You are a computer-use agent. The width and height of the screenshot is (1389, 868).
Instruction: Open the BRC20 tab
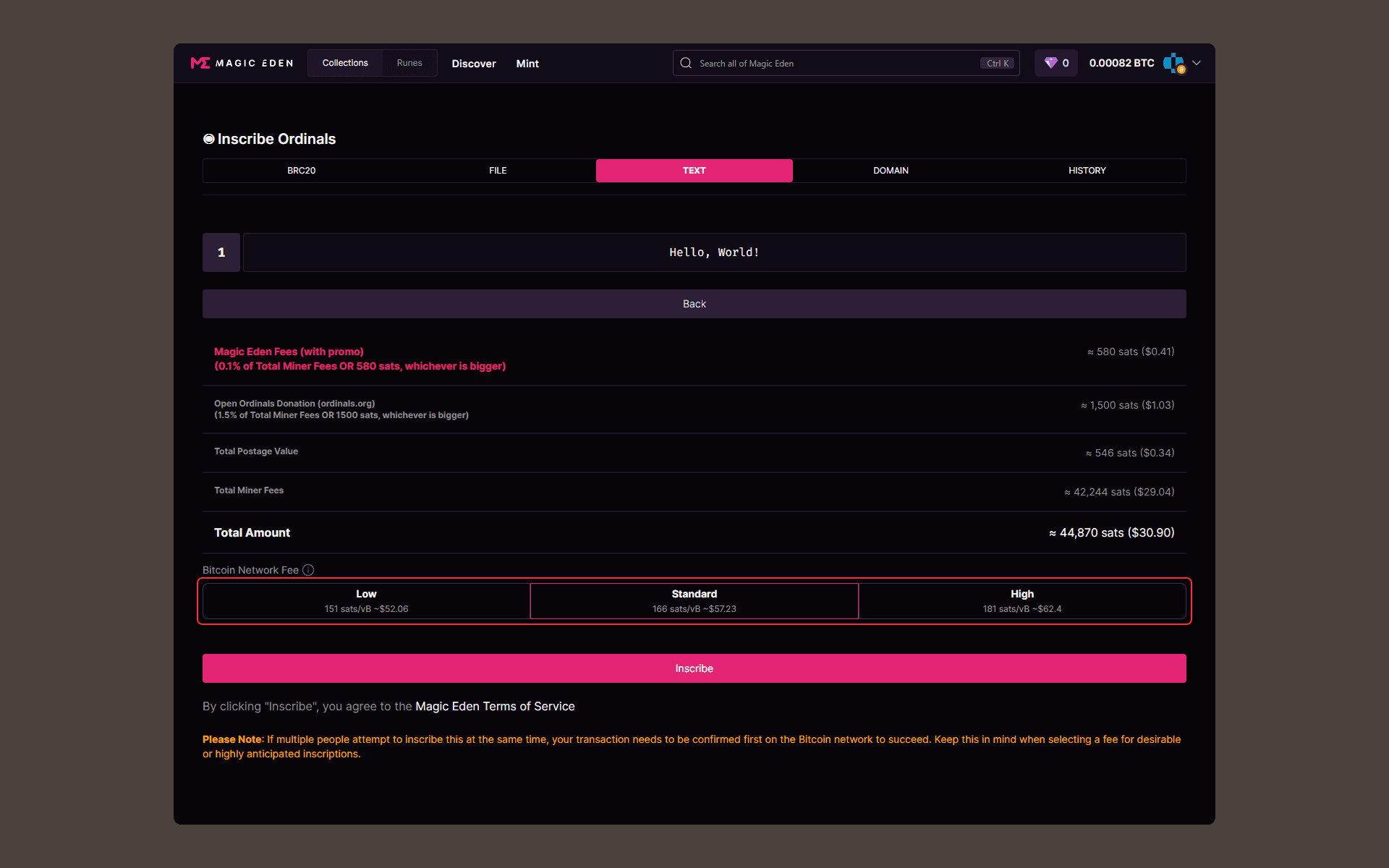point(301,171)
